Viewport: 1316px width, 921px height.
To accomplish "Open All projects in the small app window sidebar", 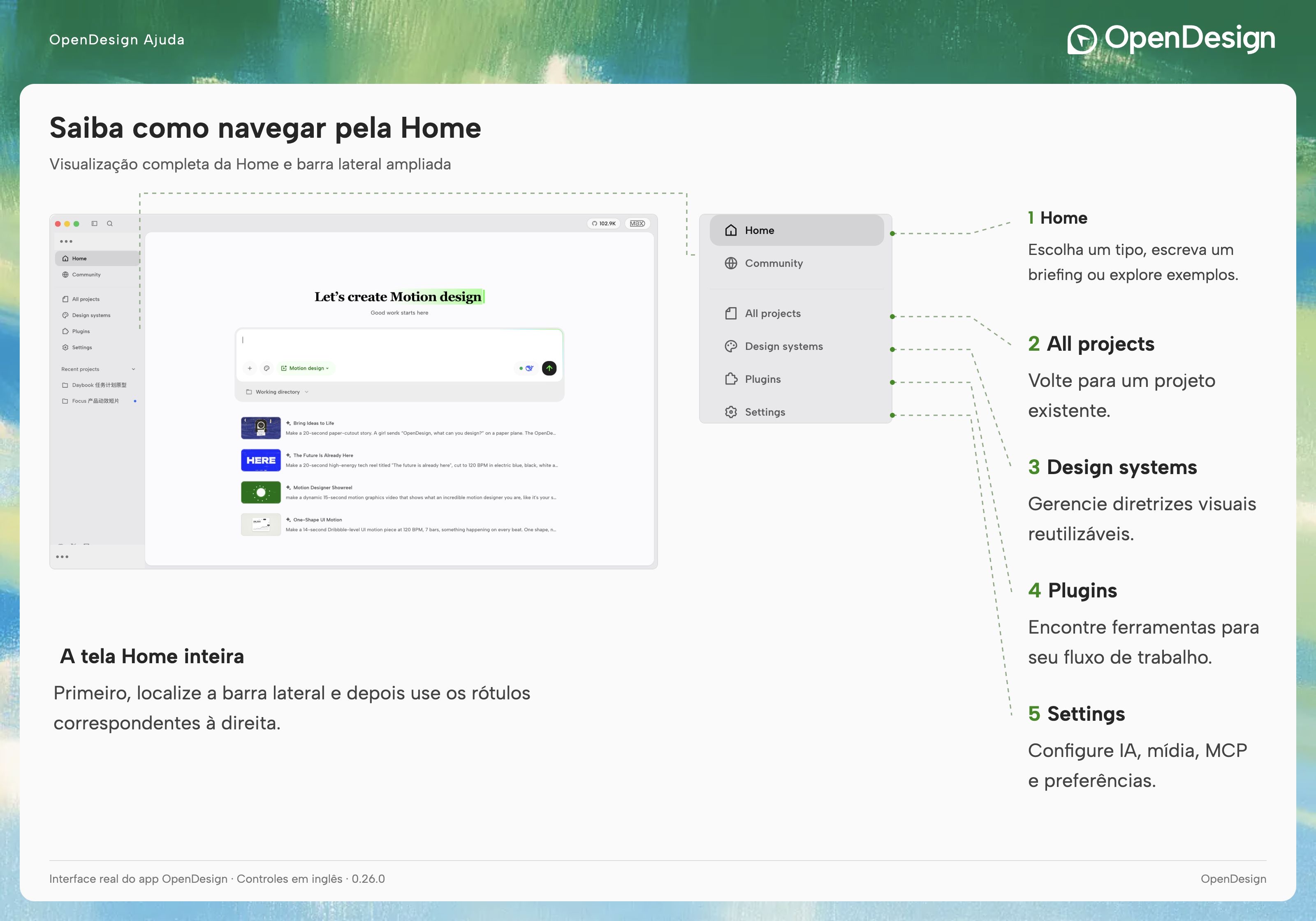I will (97, 299).
